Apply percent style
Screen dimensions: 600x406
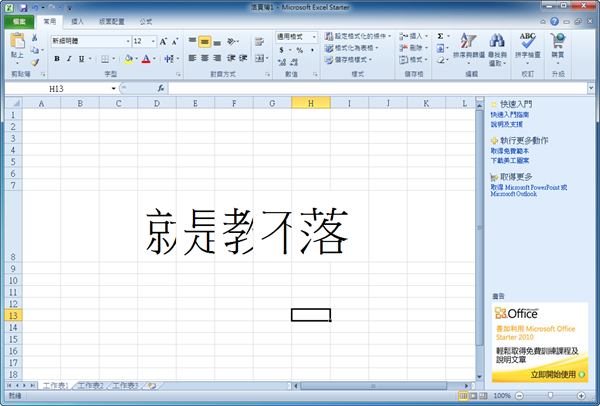pos(300,50)
